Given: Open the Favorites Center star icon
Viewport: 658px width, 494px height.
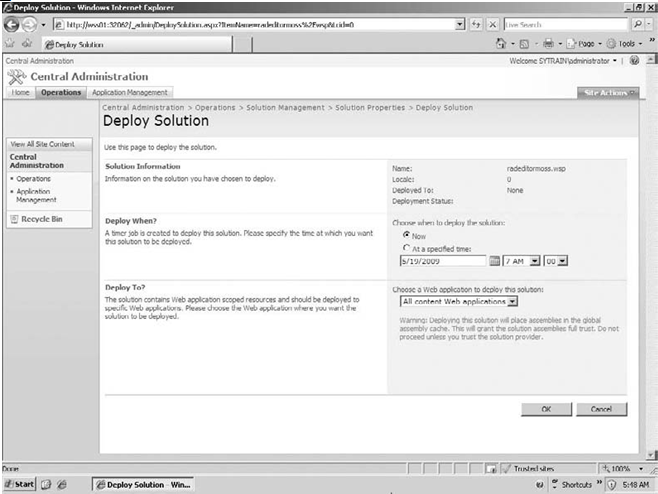Looking at the screenshot, I should (x=10, y=44).
